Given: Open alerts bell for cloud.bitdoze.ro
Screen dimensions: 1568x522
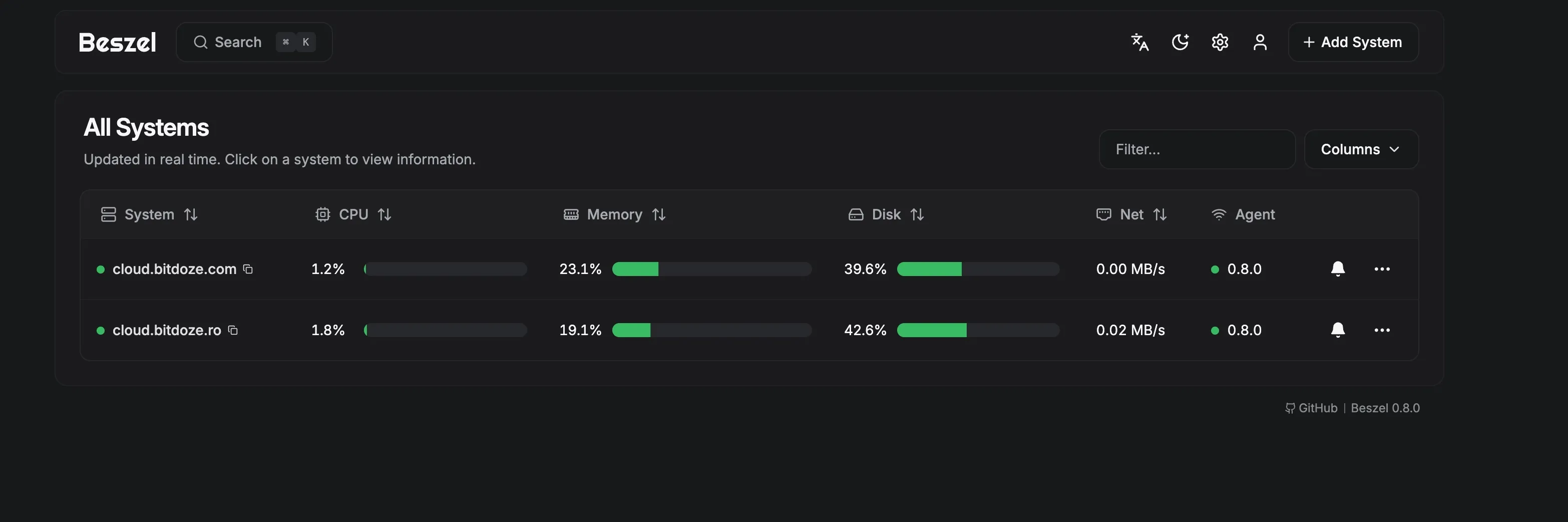Looking at the screenshot, I should tap(1338, 330).
